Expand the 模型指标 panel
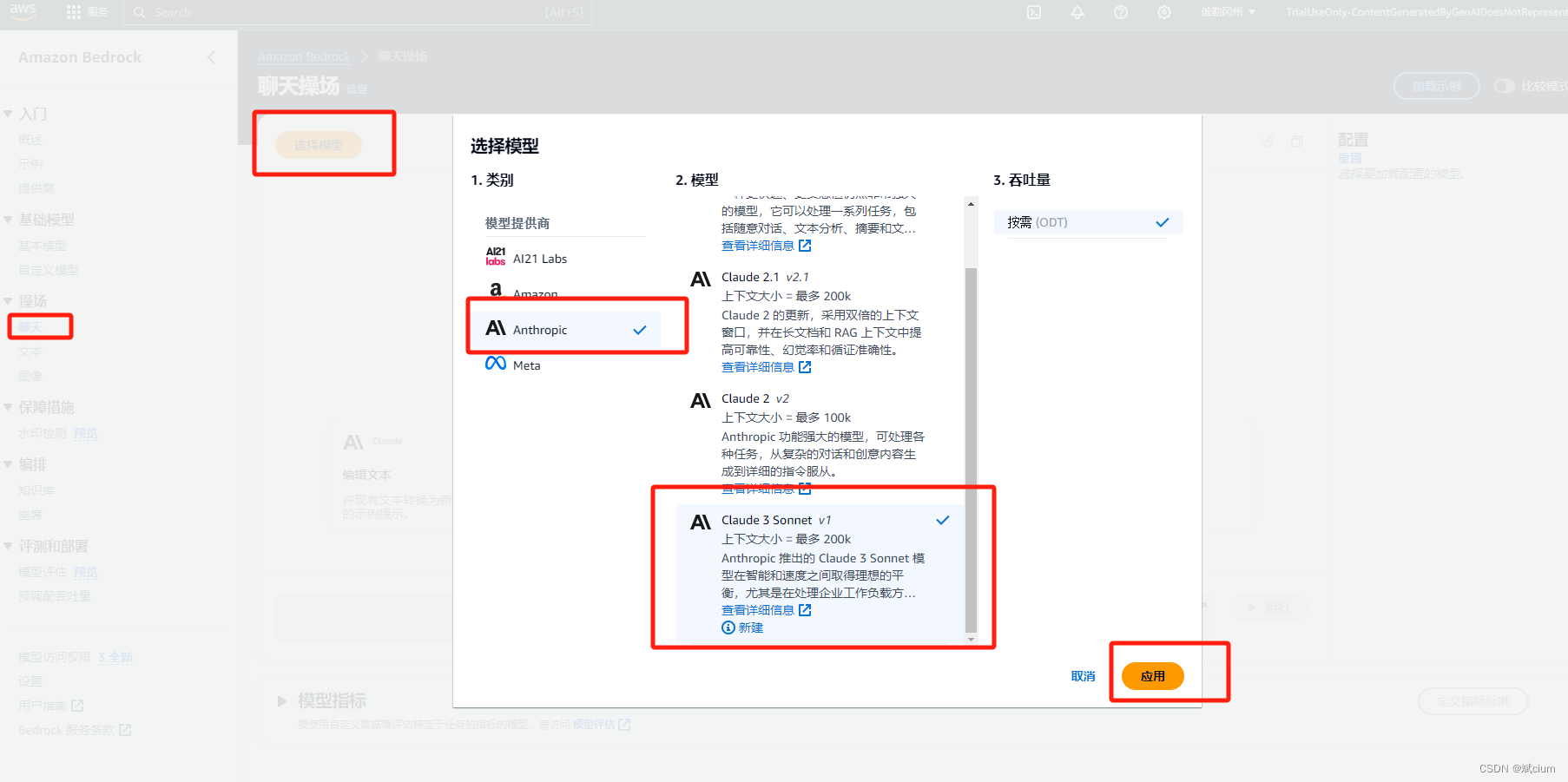 pyautogui.click(x=282, y=700)
